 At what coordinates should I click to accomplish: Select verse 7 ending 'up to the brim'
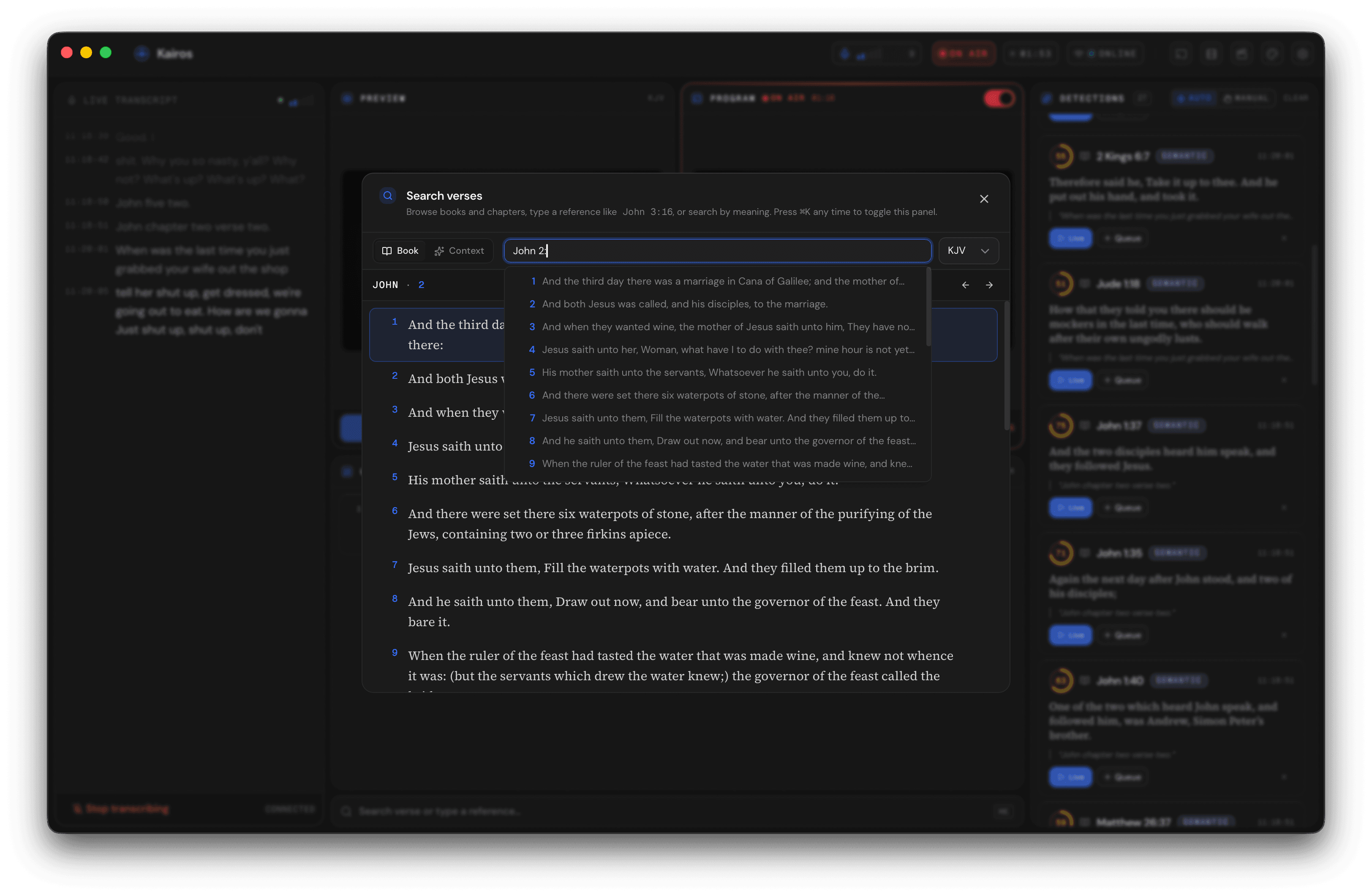coord(683,567)
